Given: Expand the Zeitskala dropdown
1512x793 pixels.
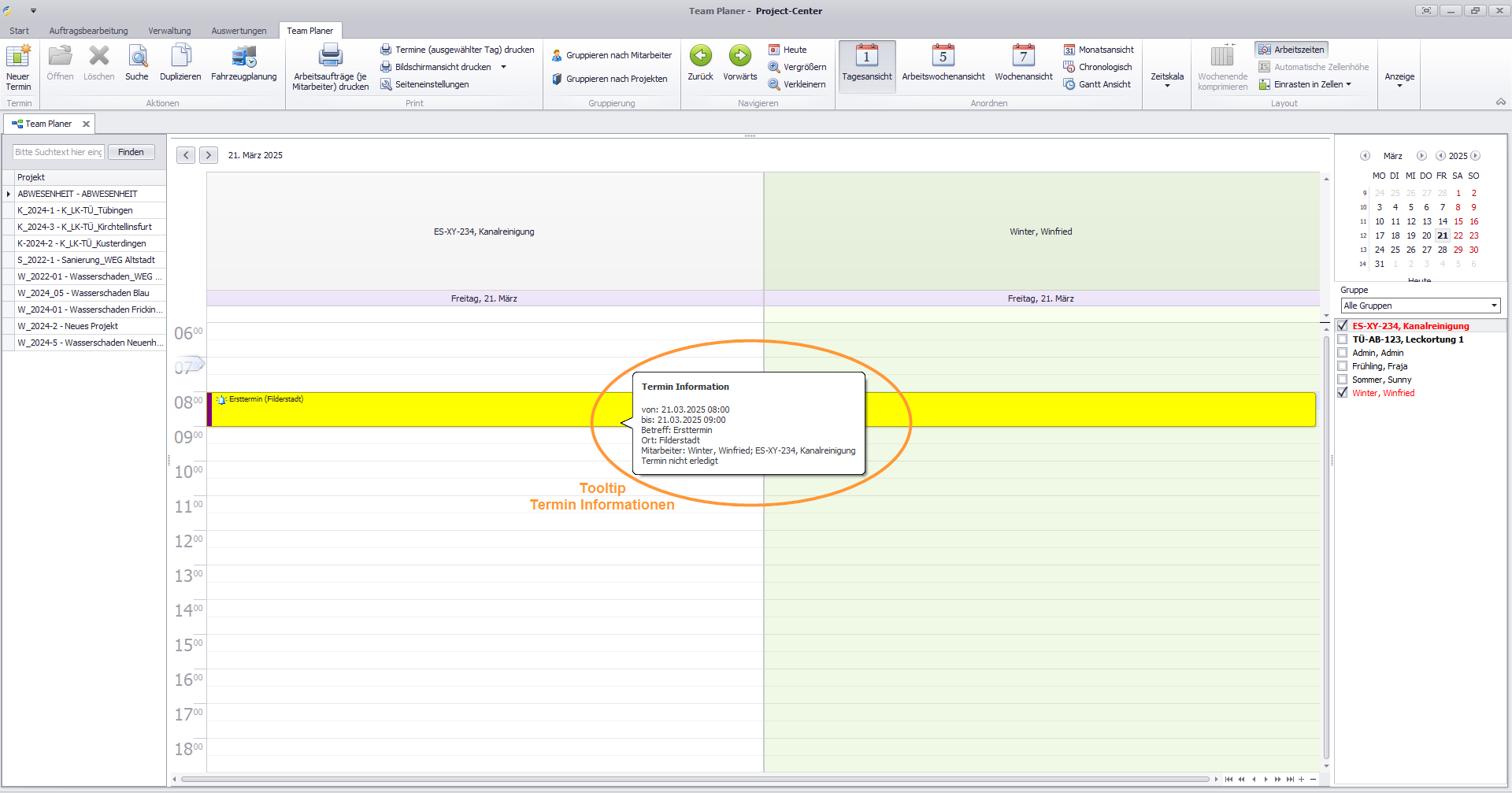Looking at the screenshot, I should (1166, 79).
